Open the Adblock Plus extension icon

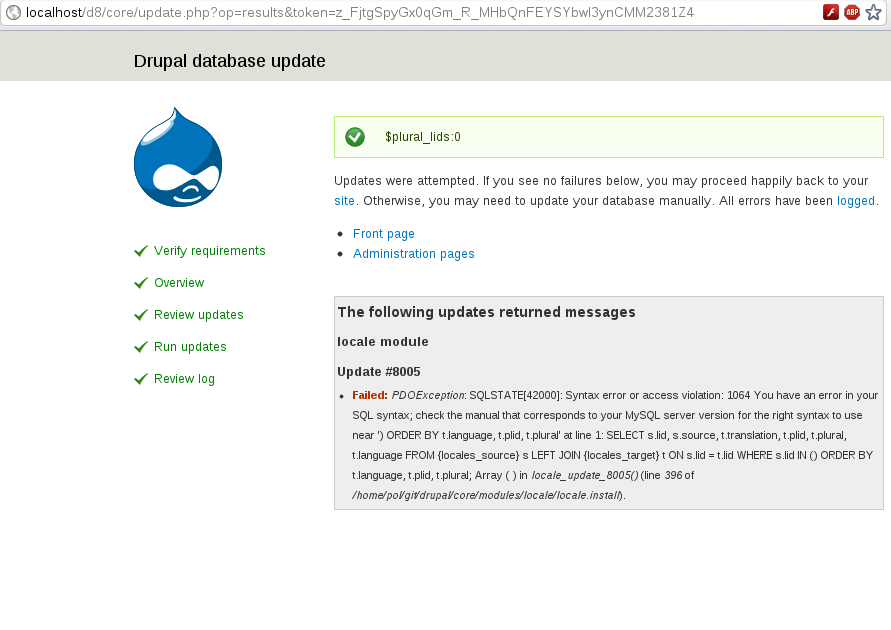coord(851,13)
